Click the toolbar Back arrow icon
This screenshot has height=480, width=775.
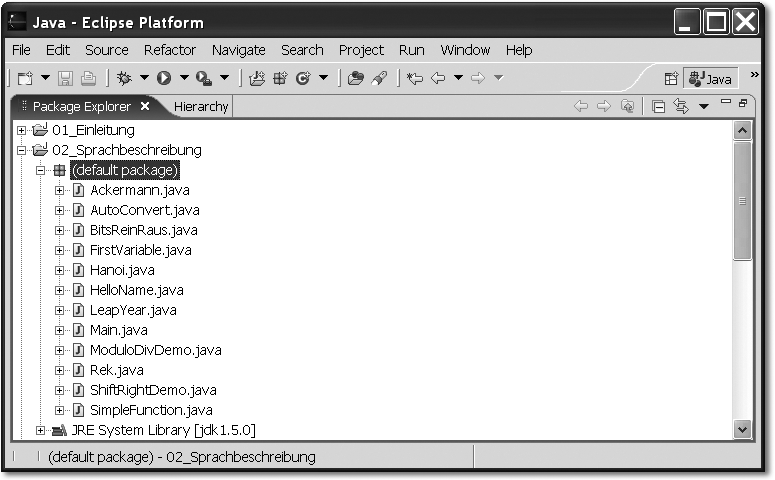tap(438, 78)
